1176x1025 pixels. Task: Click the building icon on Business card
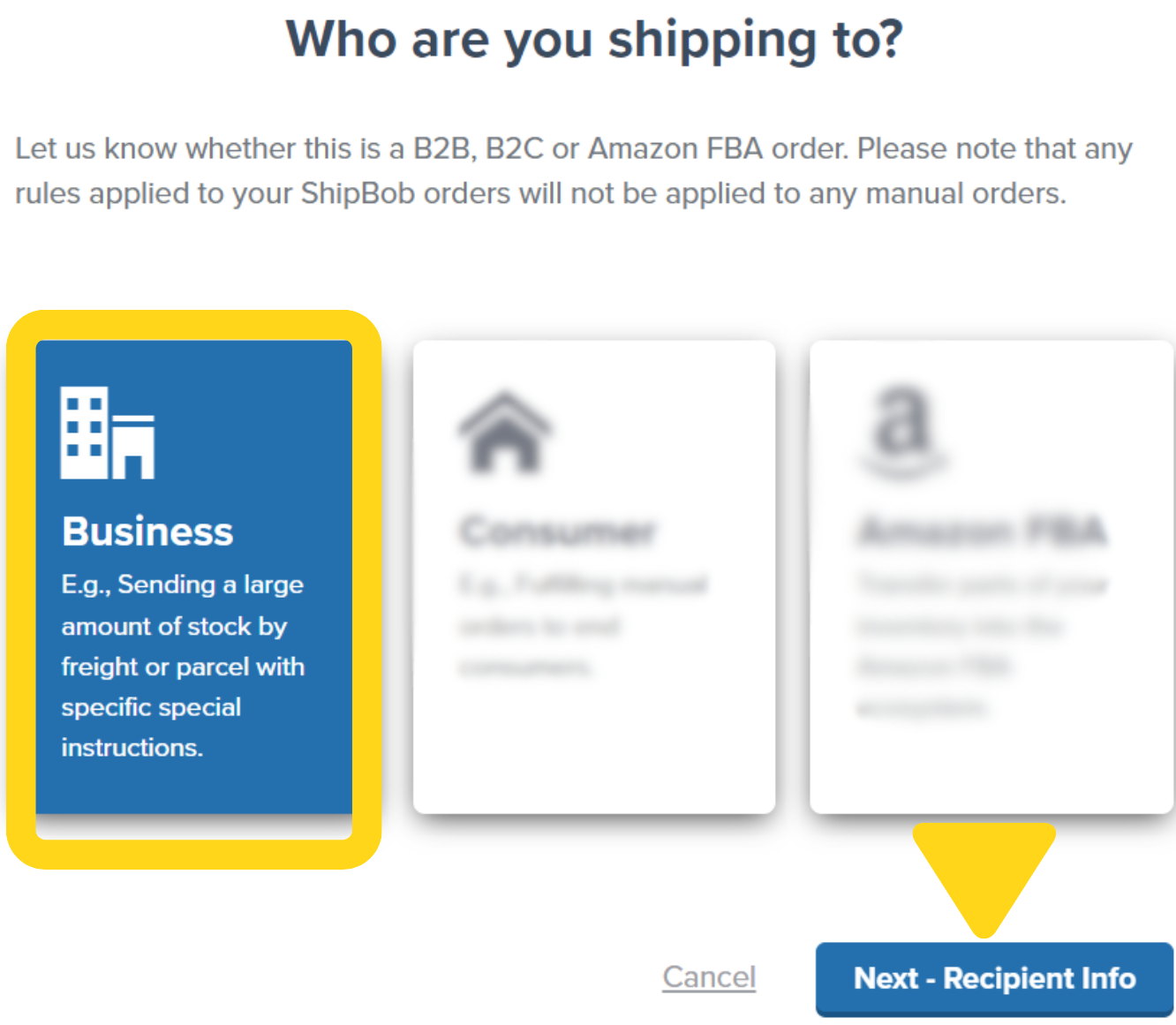108,433
